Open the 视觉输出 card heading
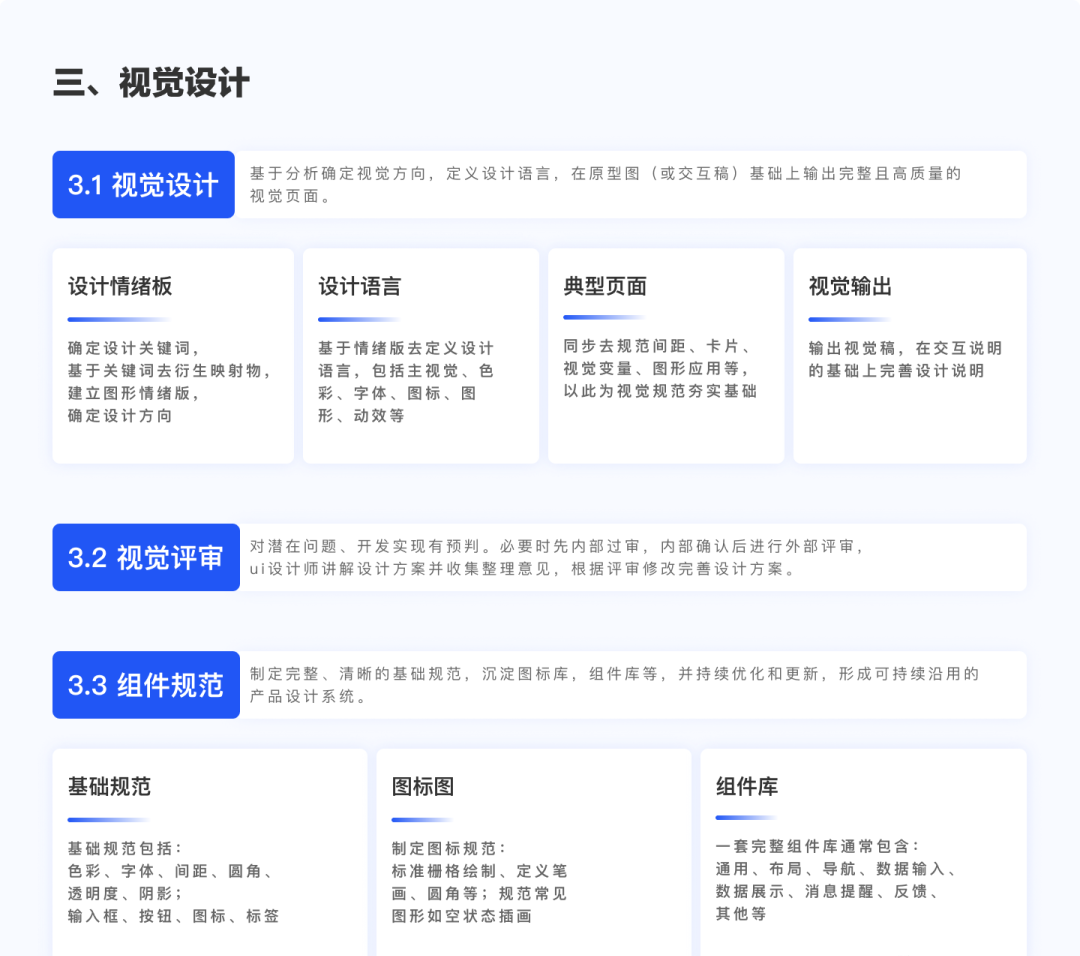Viewport: 1080px width, 956px height. (x=850, y=287)
